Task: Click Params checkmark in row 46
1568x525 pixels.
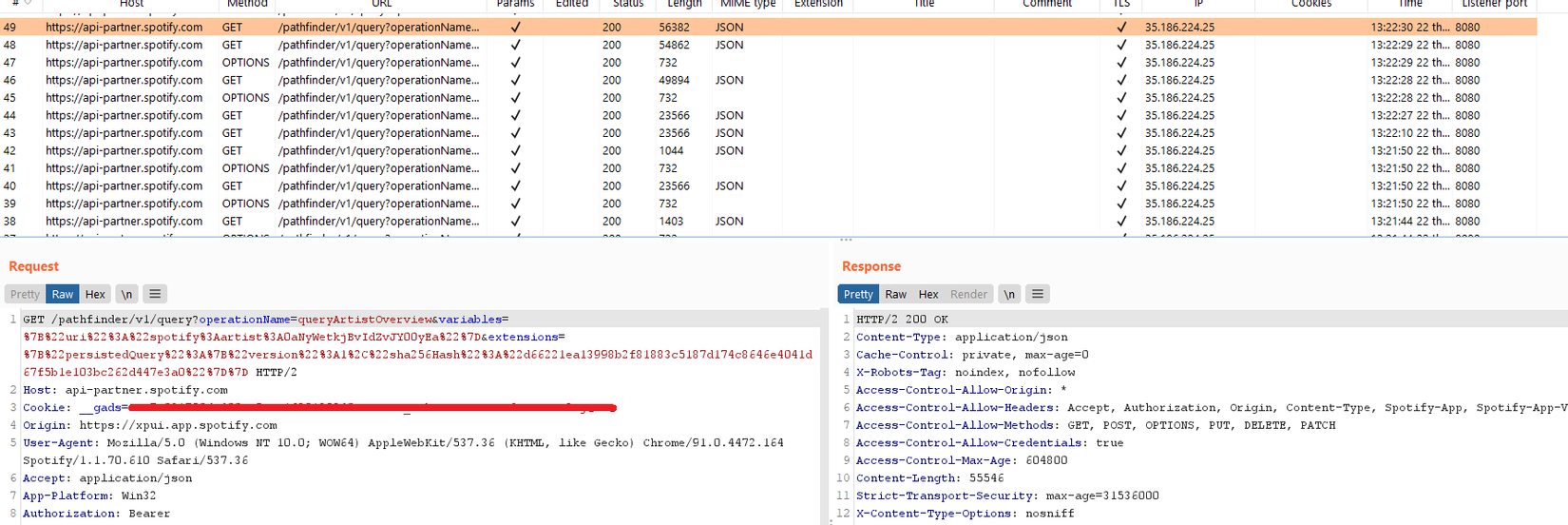Action: (x=515, y=80)
